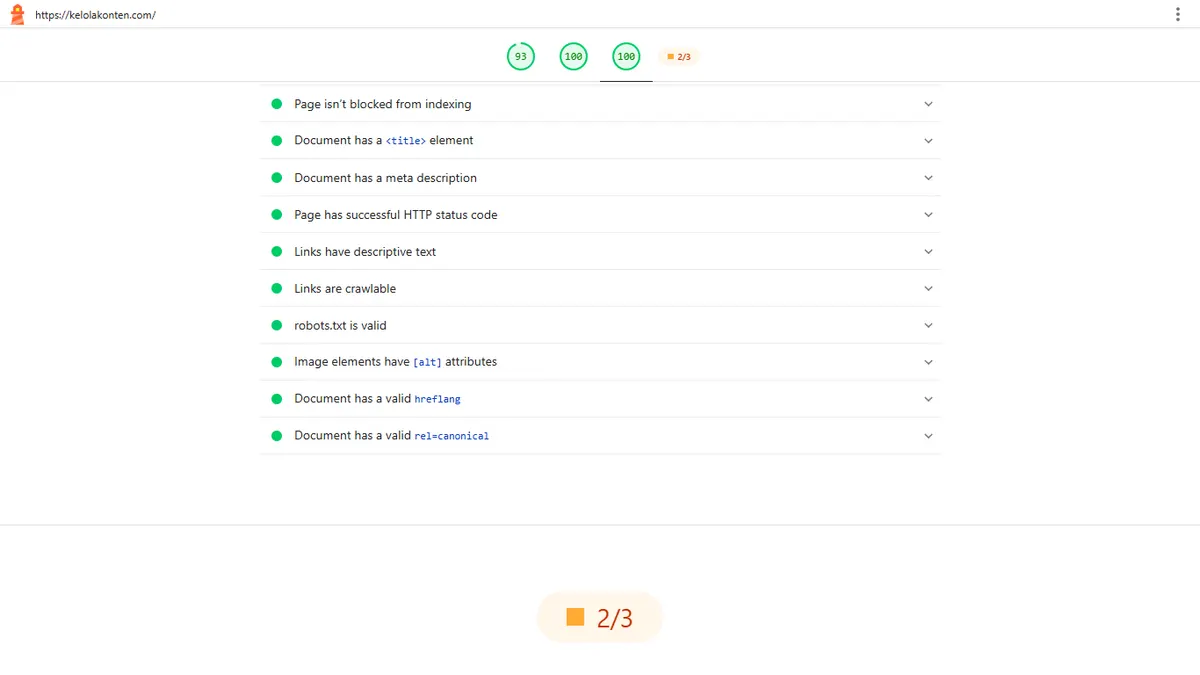
Task: Expand 'Links have descriptive text' chevron
Action: pyautogui.click(x=928, y=252)
